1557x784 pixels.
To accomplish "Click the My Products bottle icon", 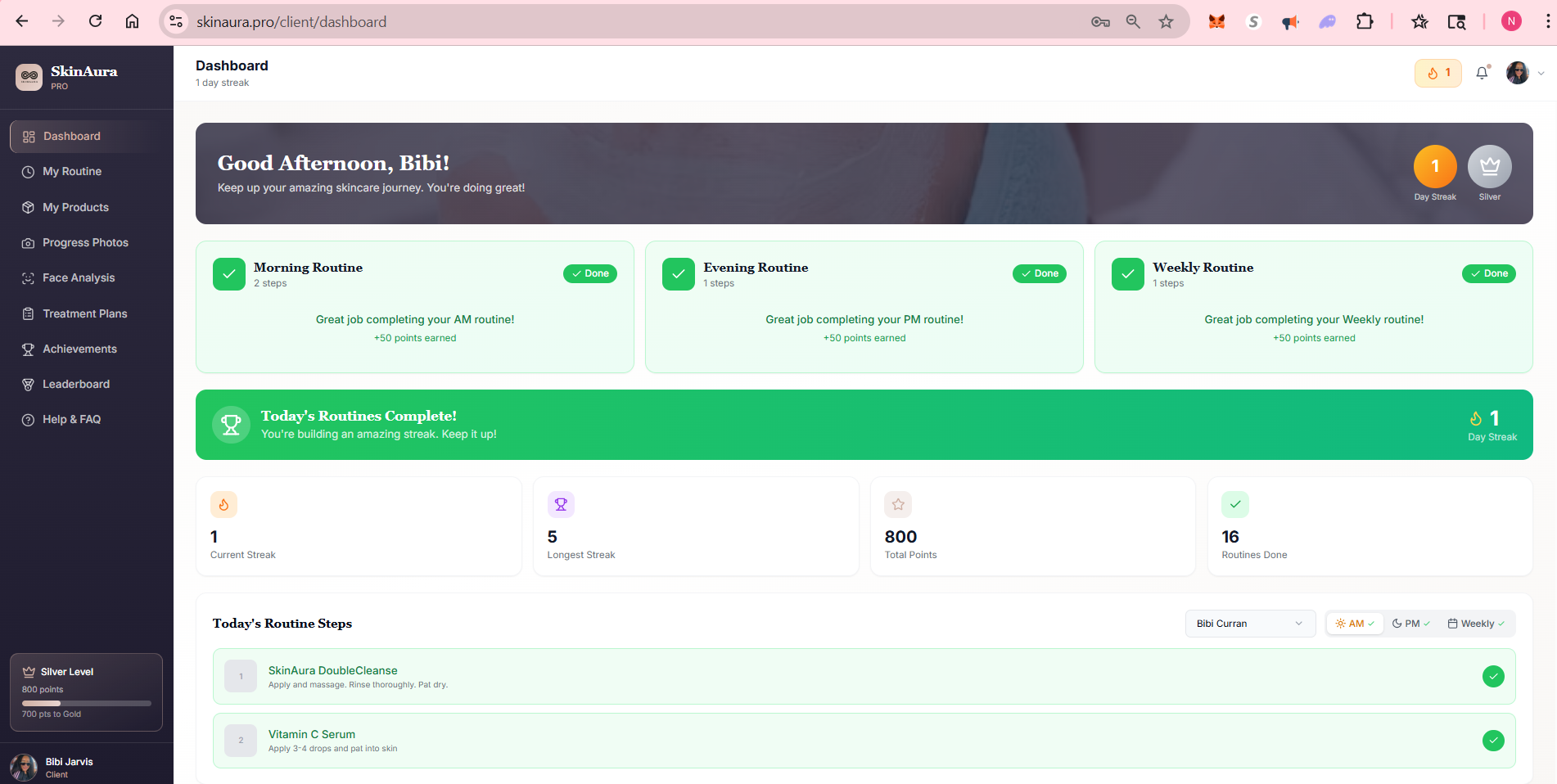I will pyautogui.click(x=27, y=207).
